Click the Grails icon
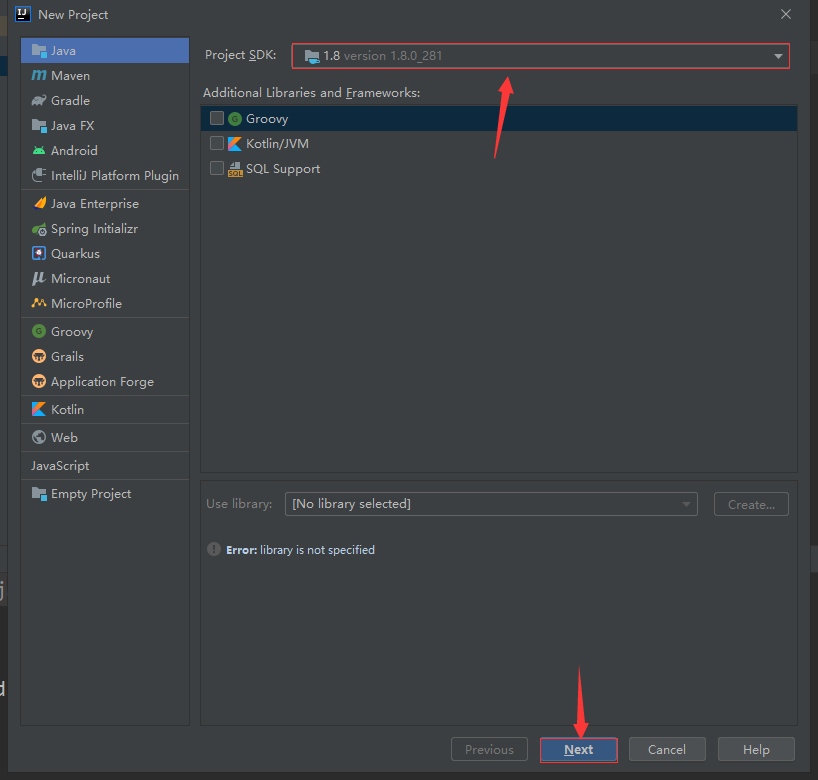The width and height of the screenshot is (818, 780). (x=39, y=356)
